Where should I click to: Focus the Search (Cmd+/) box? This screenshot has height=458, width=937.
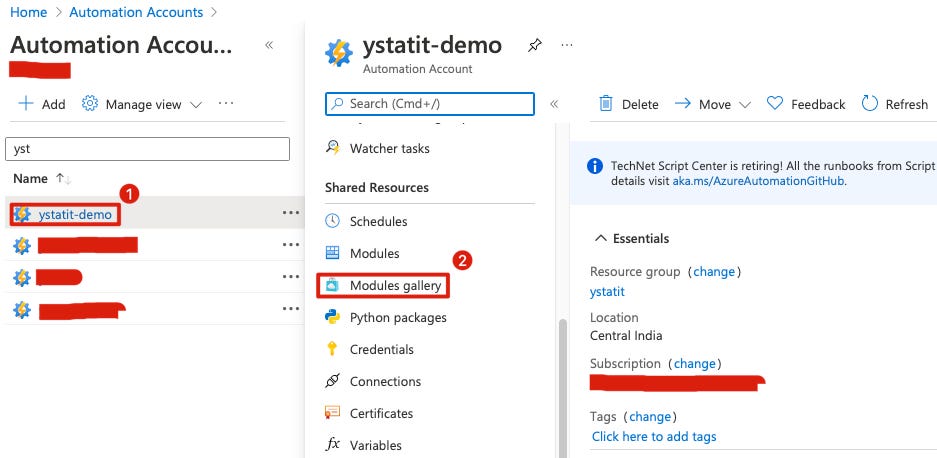click(x=430, y=103)
